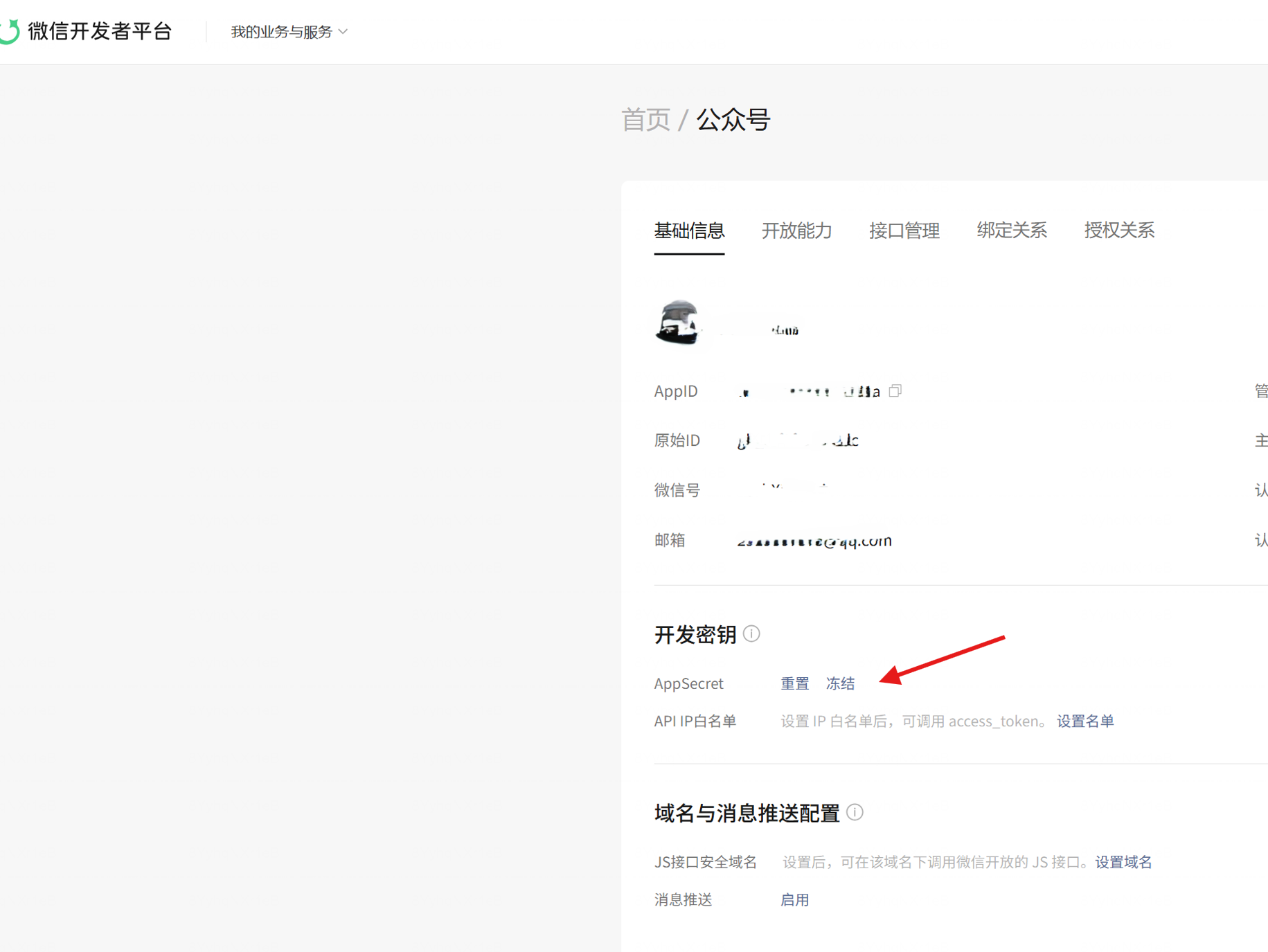Image resolution: width=1268 pixels, height=952 pixels.
Task: Go to the 绑定关系 tab
Action: [x=1012, y=231]
